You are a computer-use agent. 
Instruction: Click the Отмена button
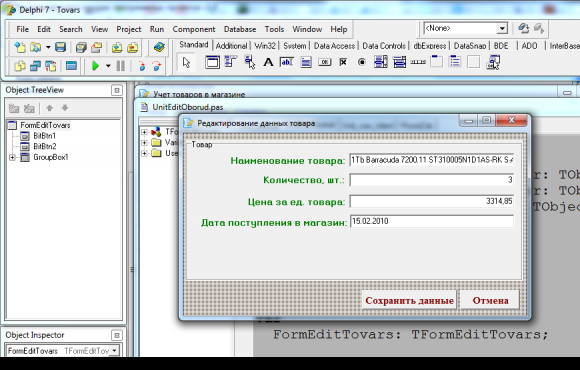(x=490, y=300)
